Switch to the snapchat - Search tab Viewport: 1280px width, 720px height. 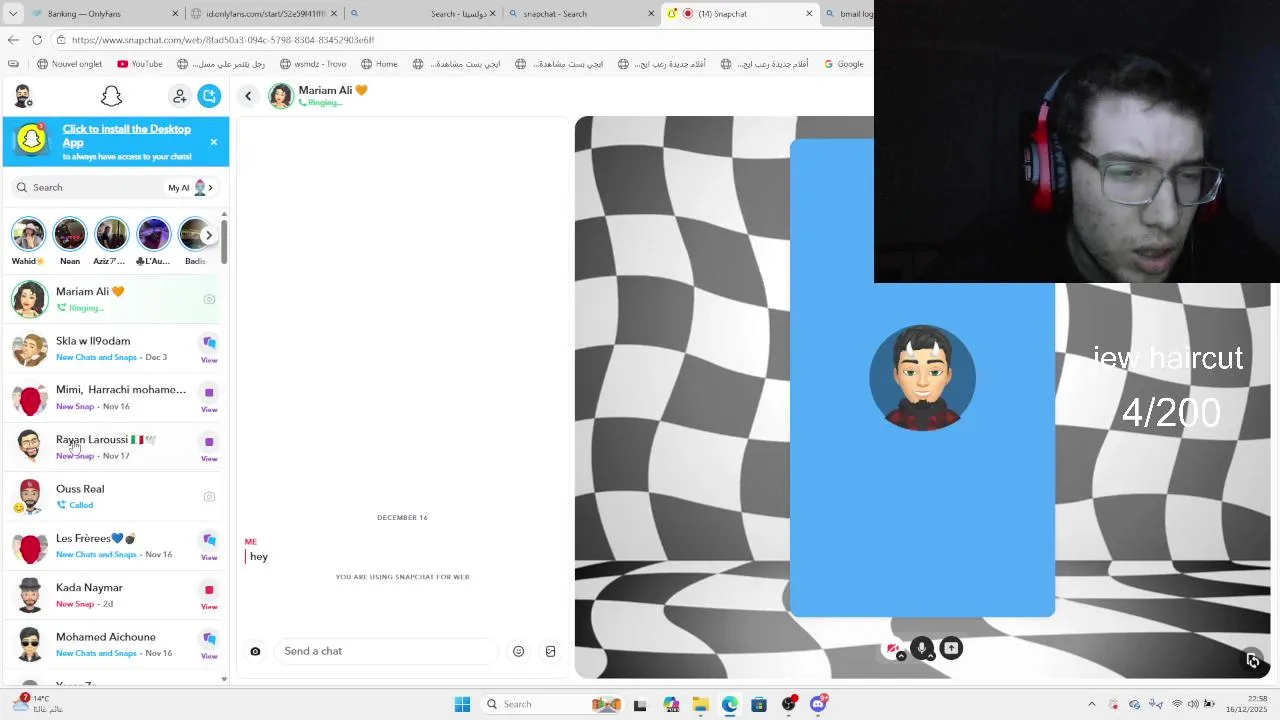click(580, 14)
